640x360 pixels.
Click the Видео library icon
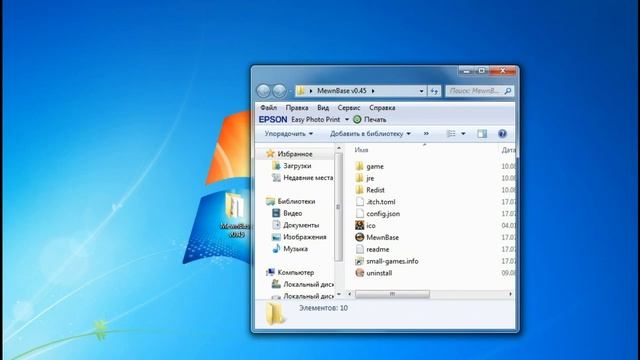(x=276, y=213)
